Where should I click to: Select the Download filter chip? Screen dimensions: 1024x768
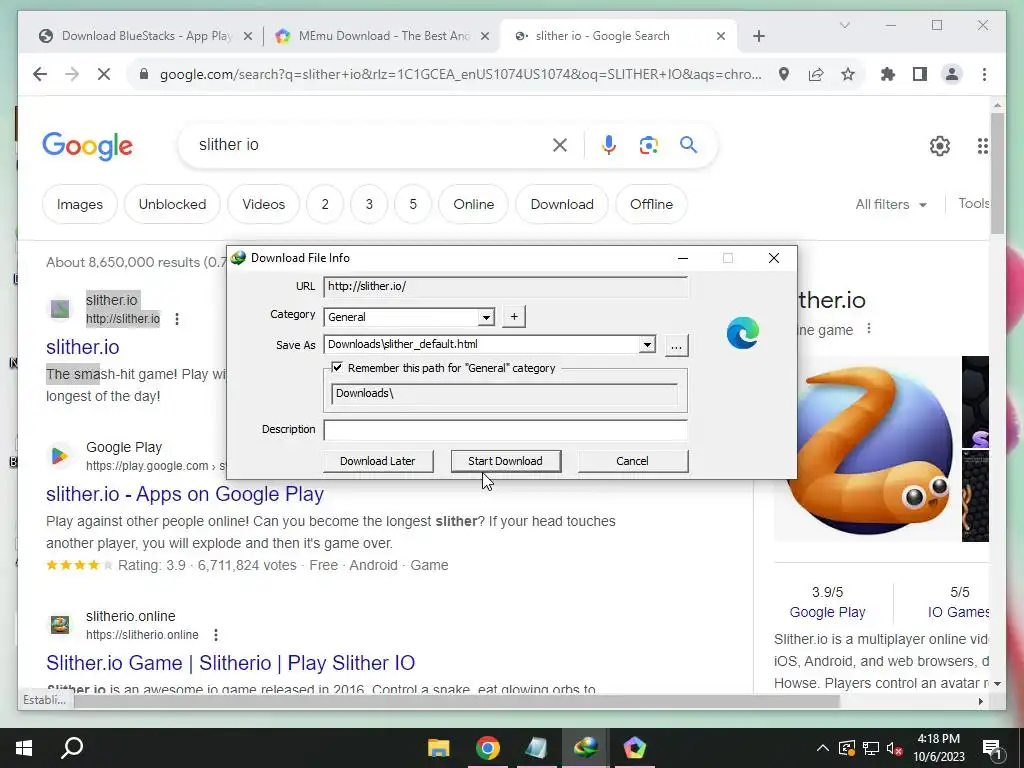pos(562,204)
